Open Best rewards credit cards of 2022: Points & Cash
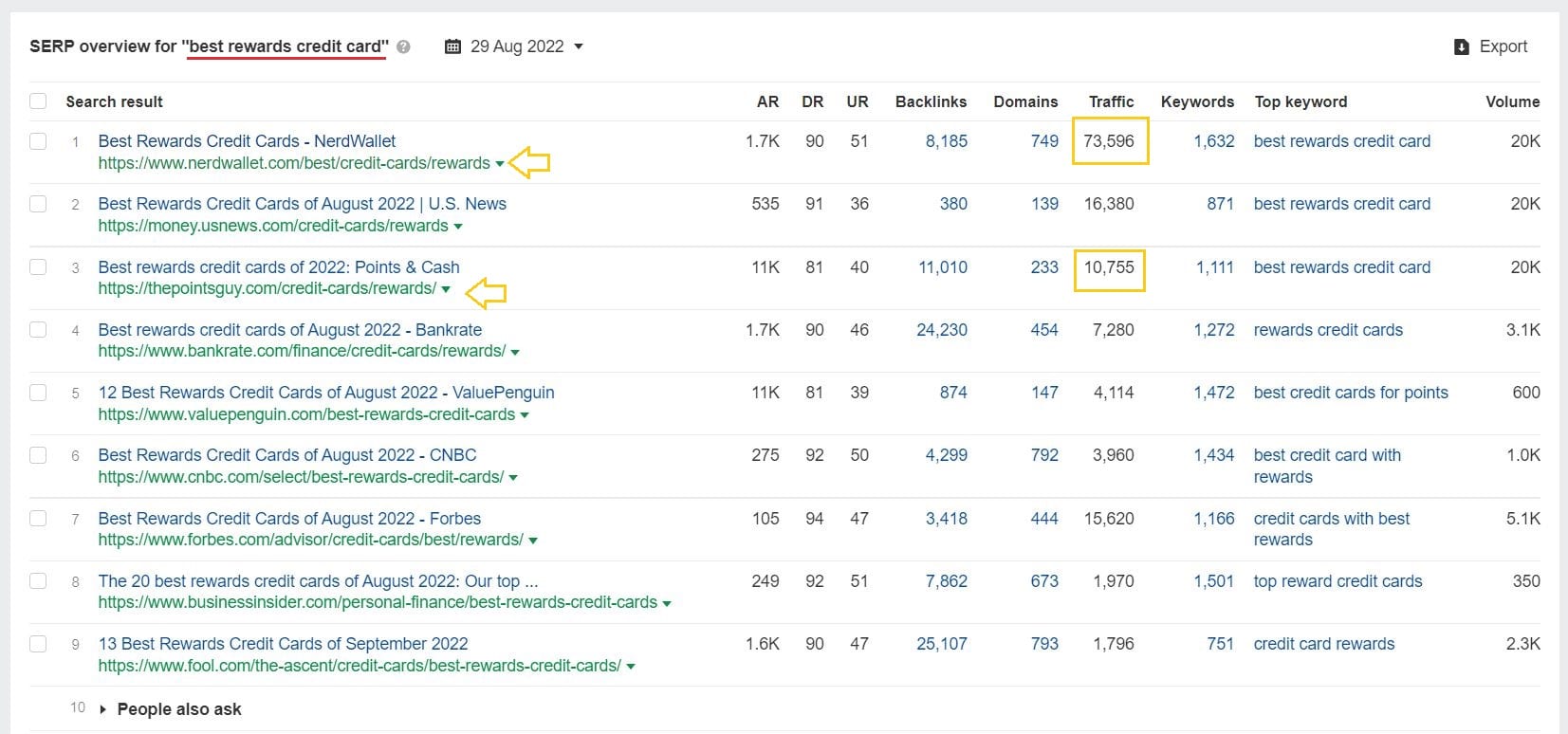This screenshot has height=734, width=1568. 279,267
